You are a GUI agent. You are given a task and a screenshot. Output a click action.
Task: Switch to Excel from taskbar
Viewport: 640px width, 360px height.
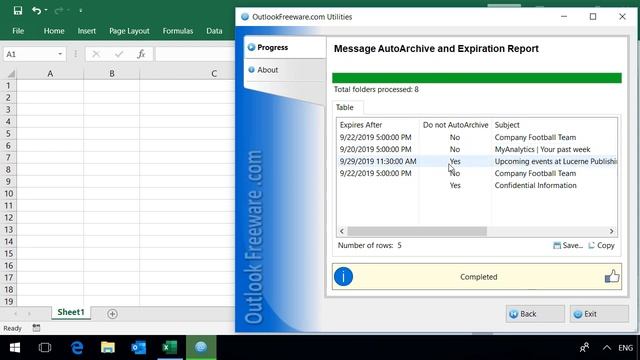pos(170,347)
